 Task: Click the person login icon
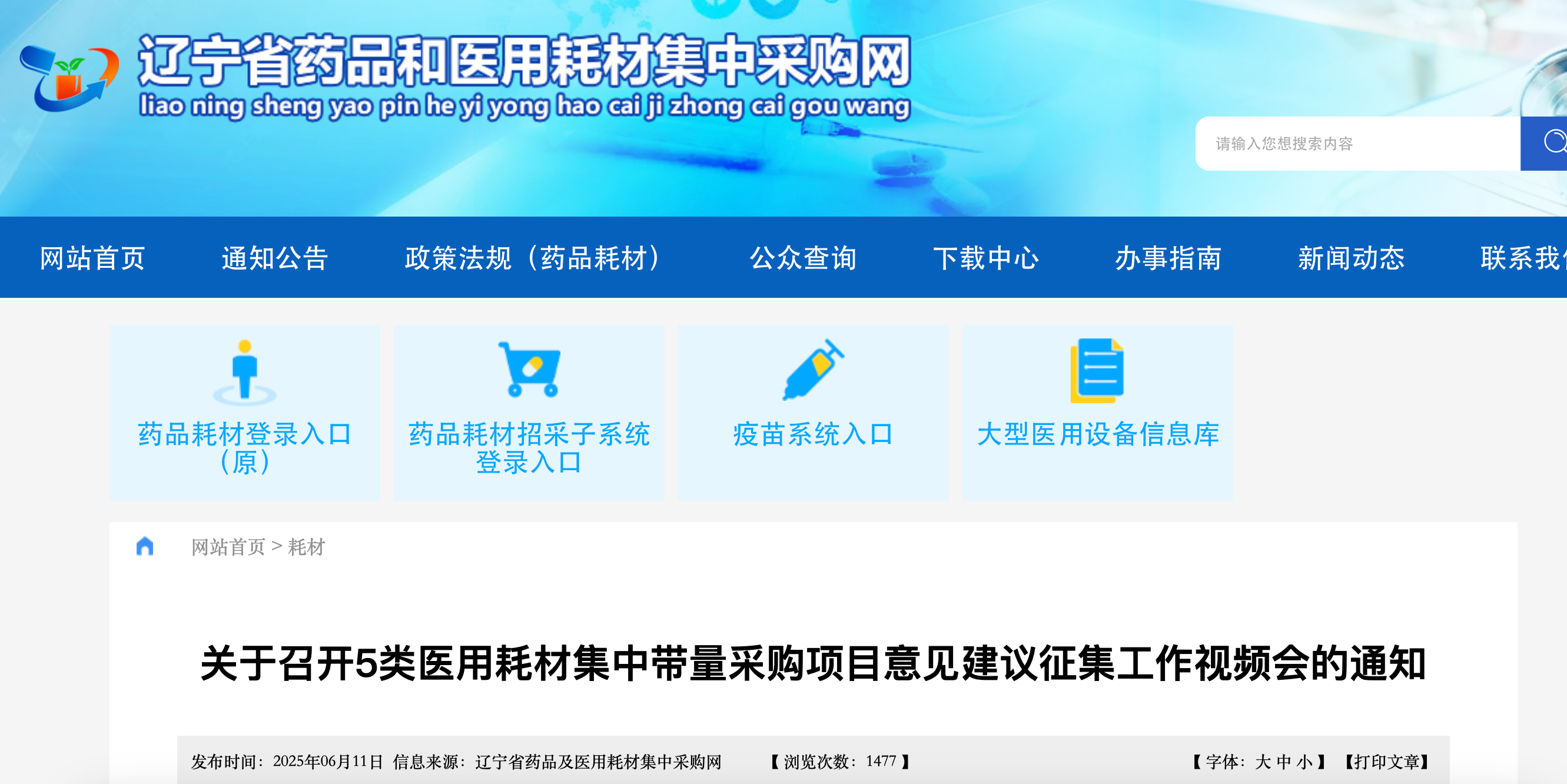pyautogui.click(x=244, y=372)
